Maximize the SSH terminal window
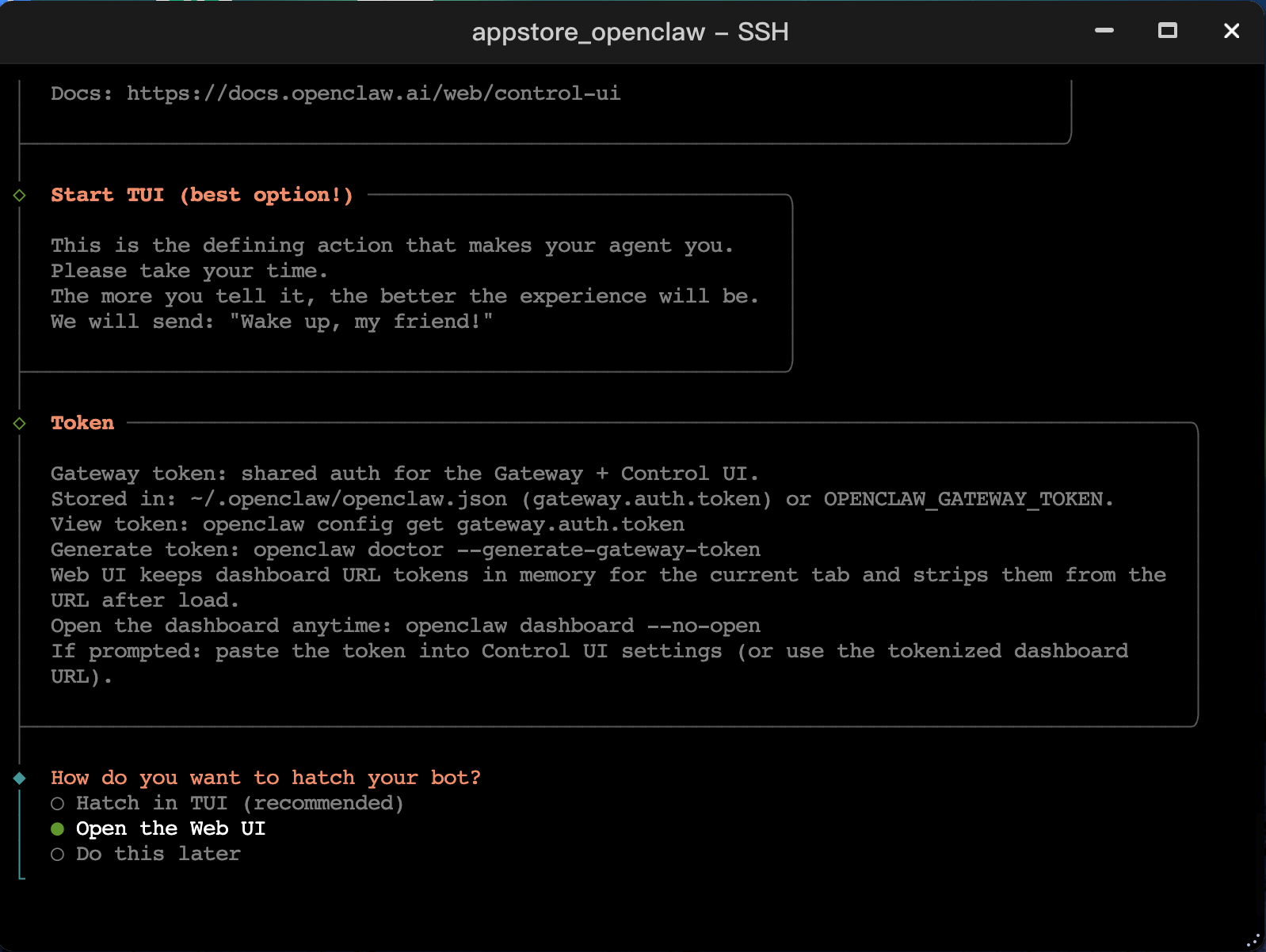 tap(1167, 31)
